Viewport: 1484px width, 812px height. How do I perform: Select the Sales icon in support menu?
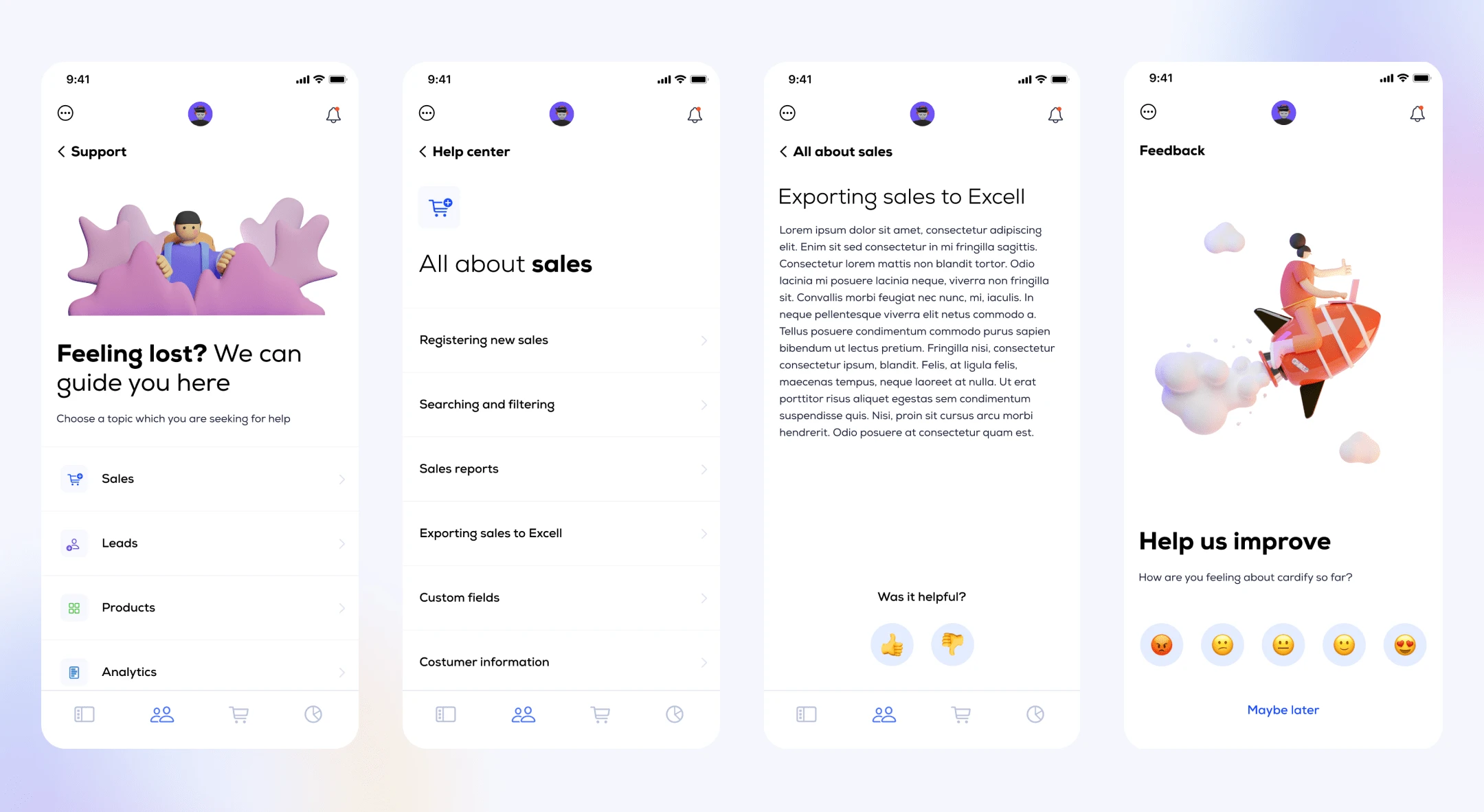tap(75, 478)
